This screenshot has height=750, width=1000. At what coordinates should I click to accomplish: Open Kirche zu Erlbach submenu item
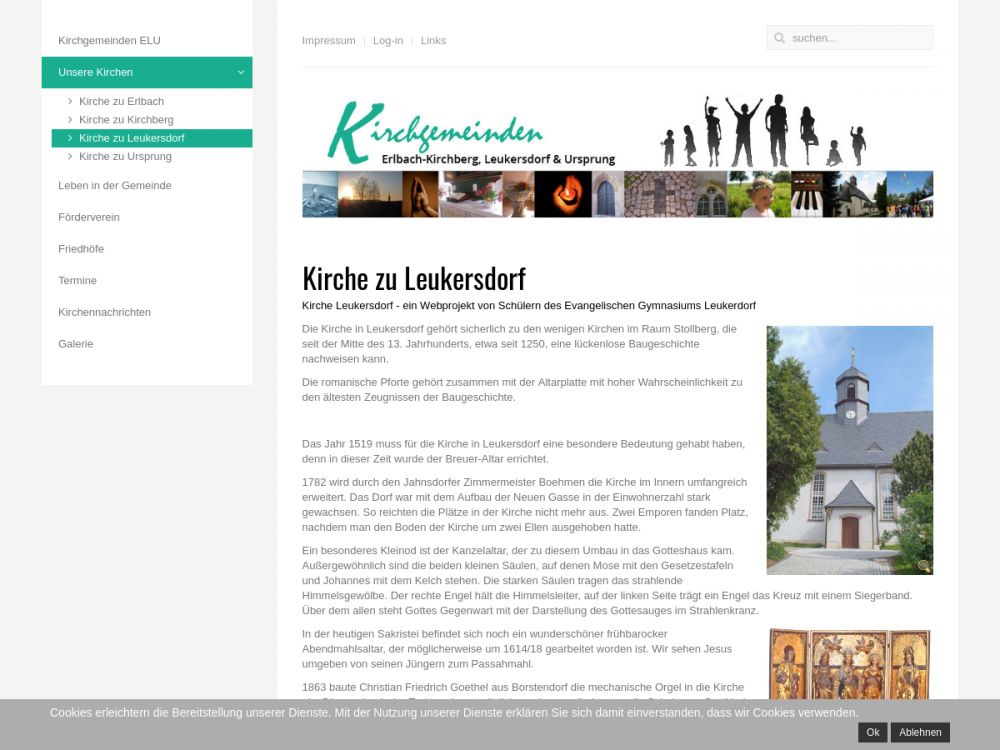121,101
